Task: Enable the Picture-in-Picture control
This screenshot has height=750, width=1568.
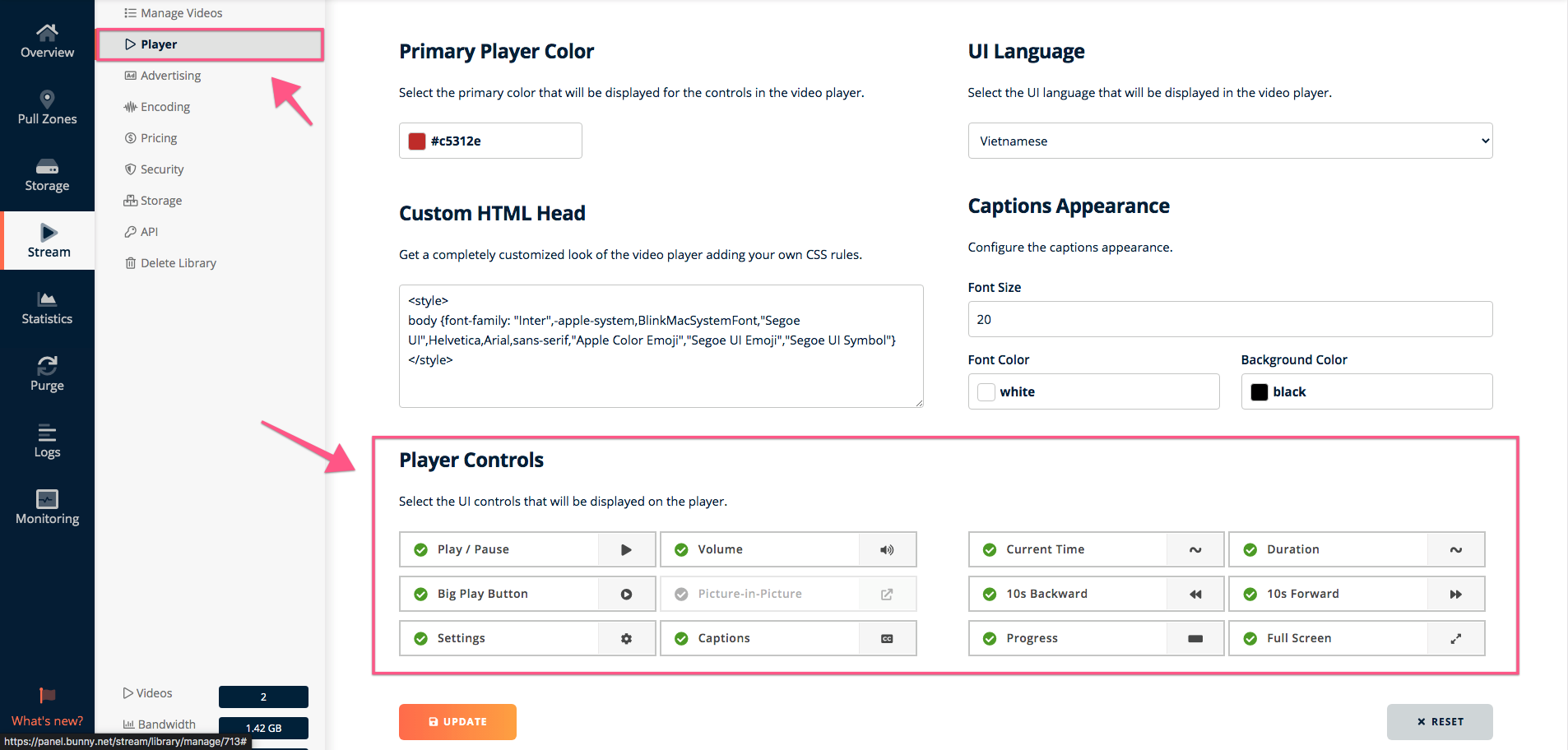Action: (681, 594)
